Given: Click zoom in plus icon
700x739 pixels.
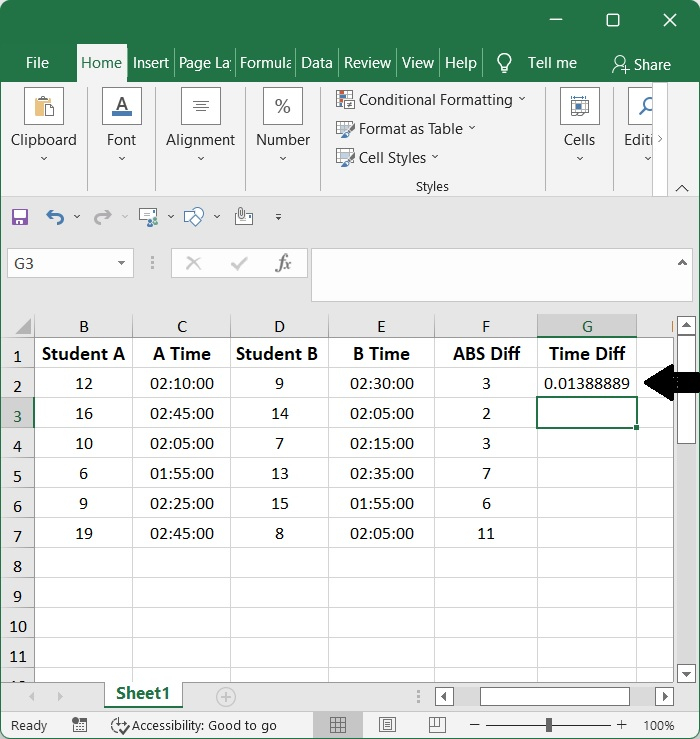Looking at the screenshot, I should tap(622, 725).
